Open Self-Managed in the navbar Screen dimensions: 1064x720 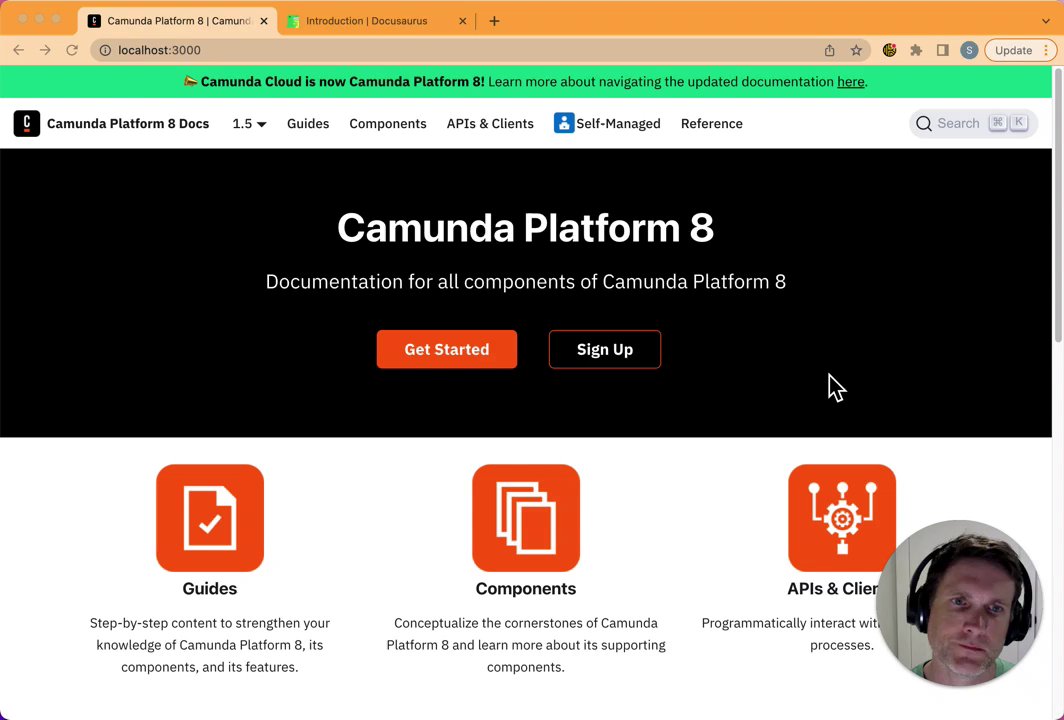tap(607, 124)
